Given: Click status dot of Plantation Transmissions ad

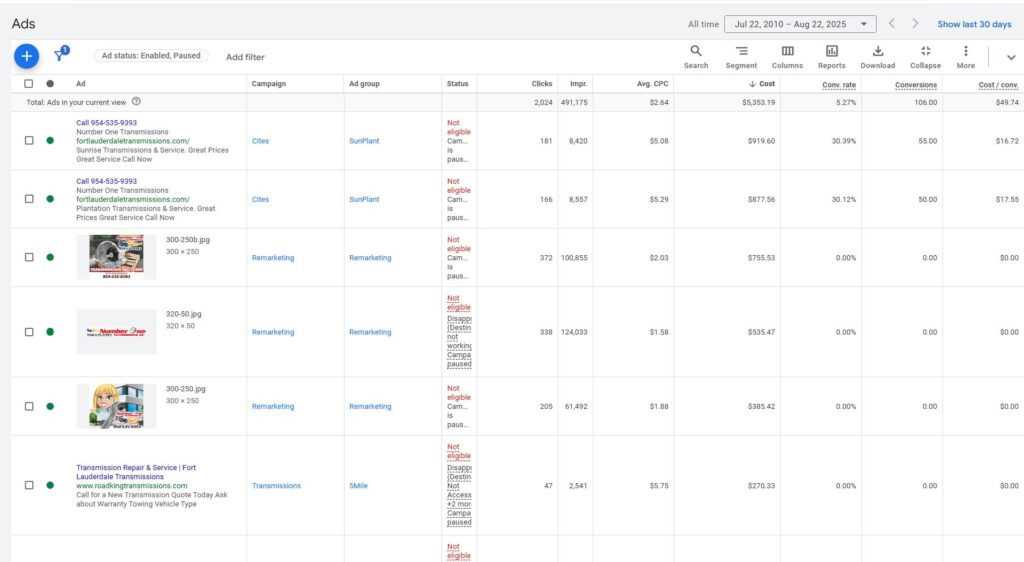Looking at the screenshot, I should tap(50, 199).
